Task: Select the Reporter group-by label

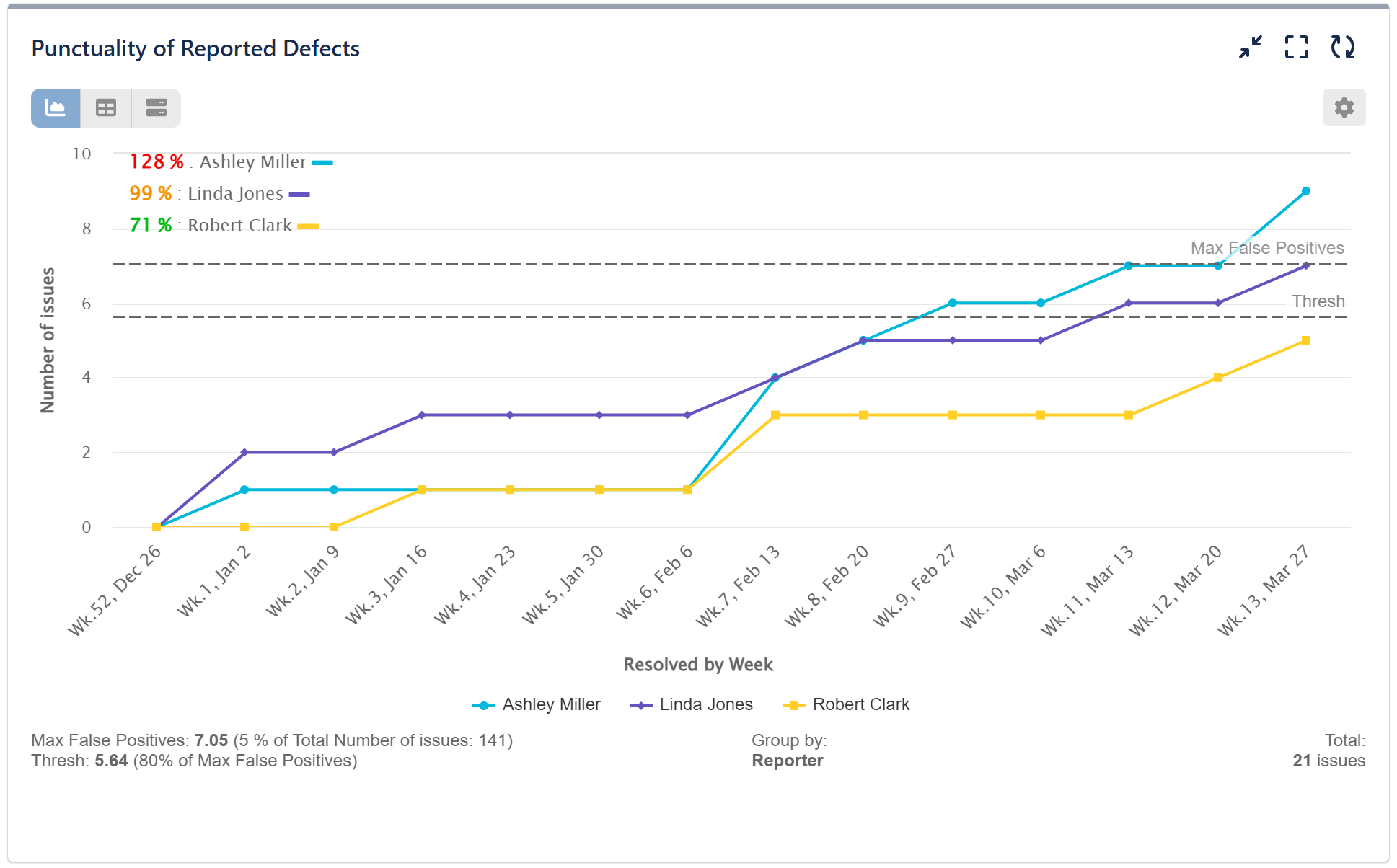Action: coord(787,760)
